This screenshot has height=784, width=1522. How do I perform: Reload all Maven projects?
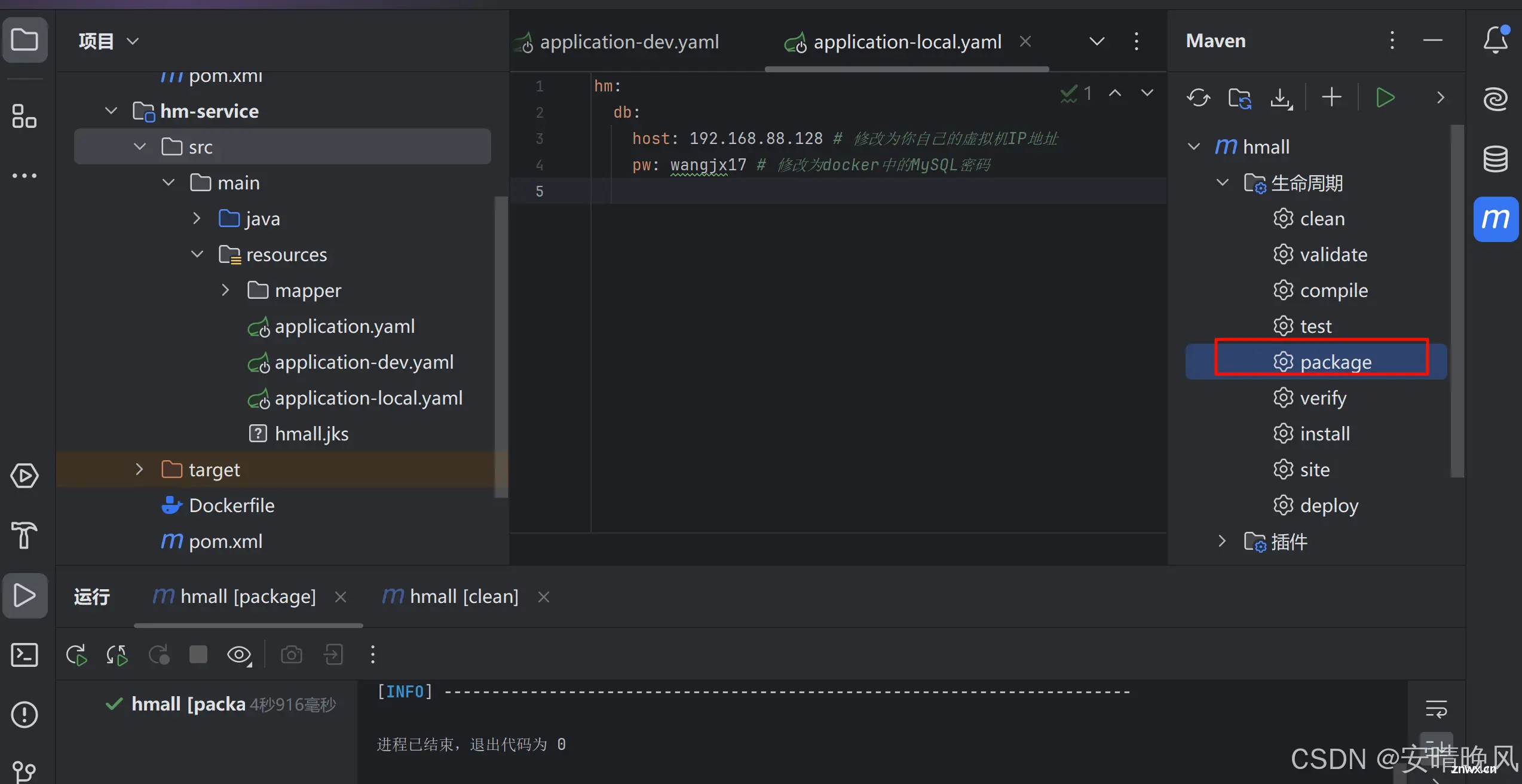click(x=1199, y=97)
